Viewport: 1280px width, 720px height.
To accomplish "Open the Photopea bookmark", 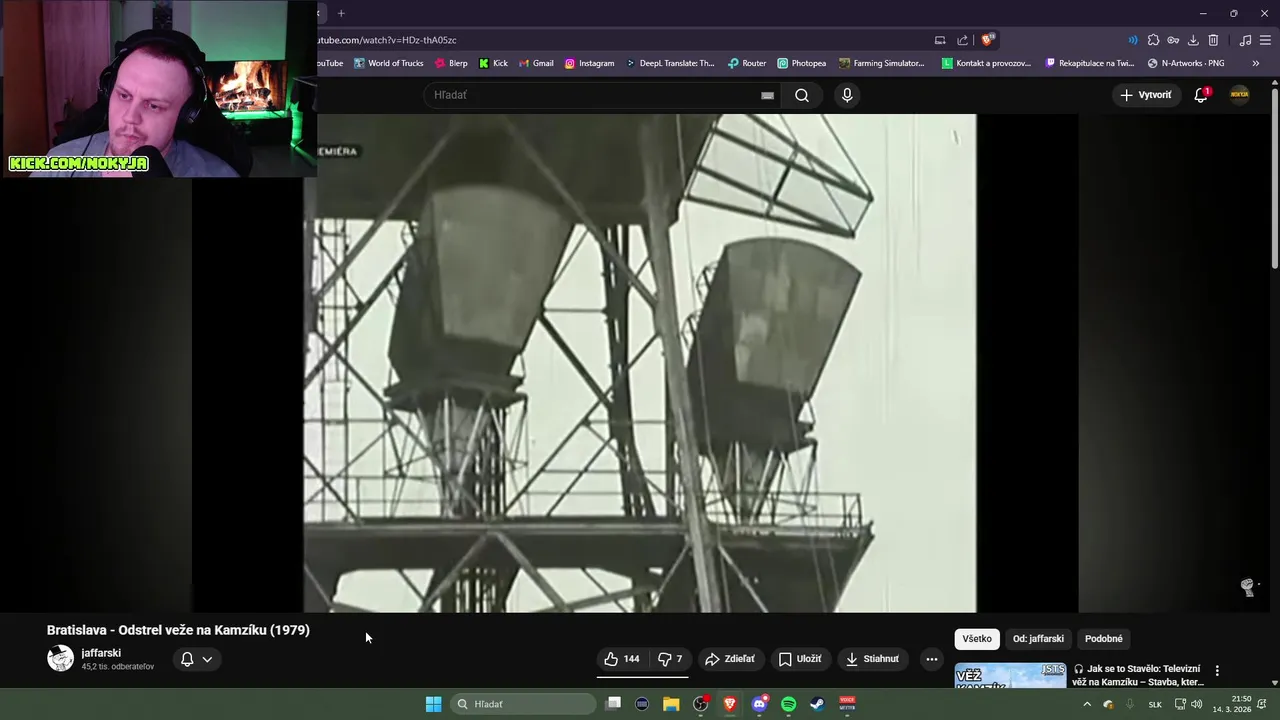I will (801, 63).
